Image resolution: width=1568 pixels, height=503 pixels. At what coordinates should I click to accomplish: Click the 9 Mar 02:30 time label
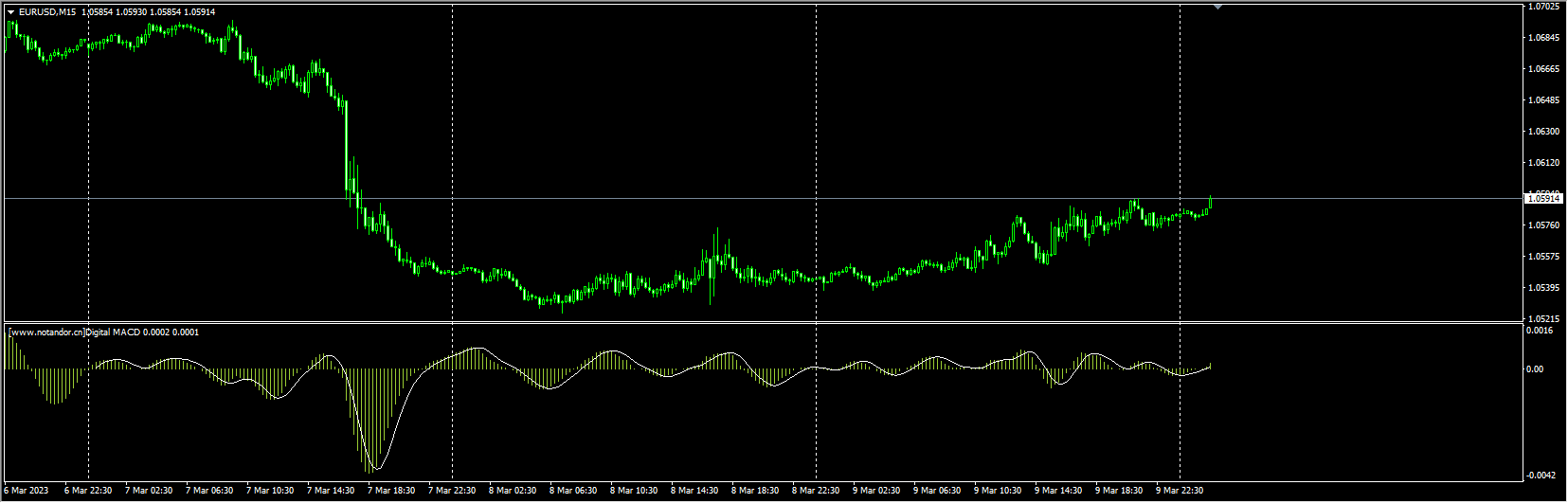coord(876,491)
